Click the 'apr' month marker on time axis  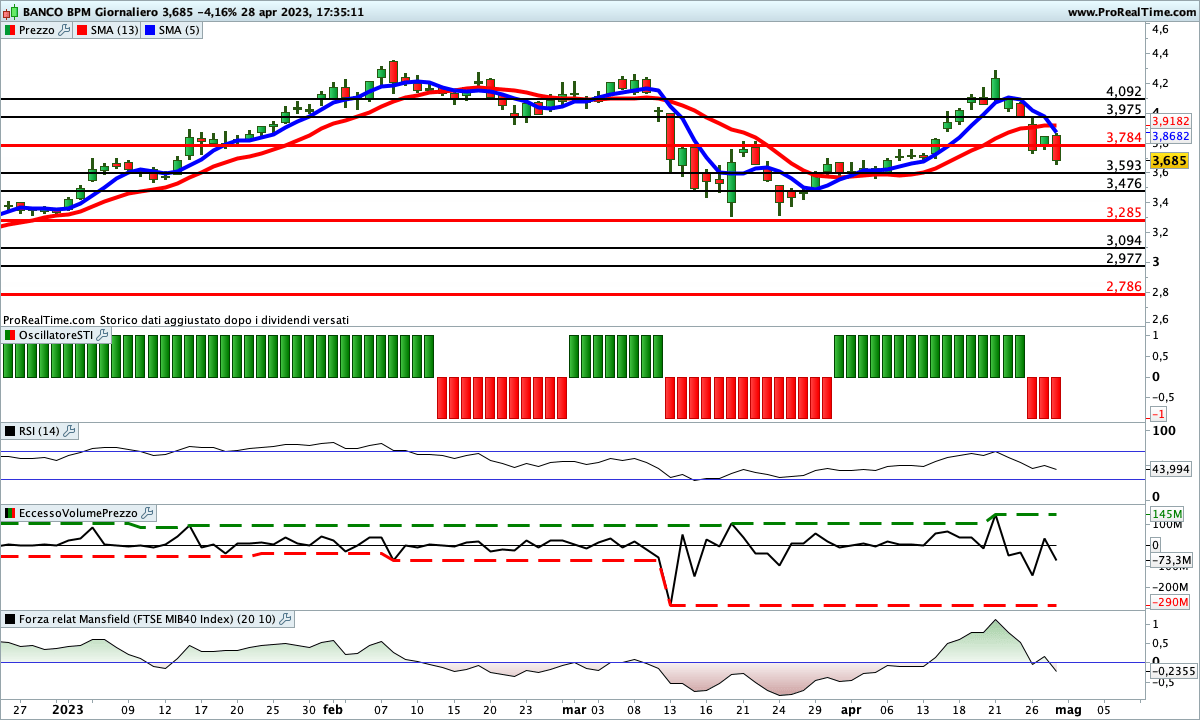pos(851,709)
